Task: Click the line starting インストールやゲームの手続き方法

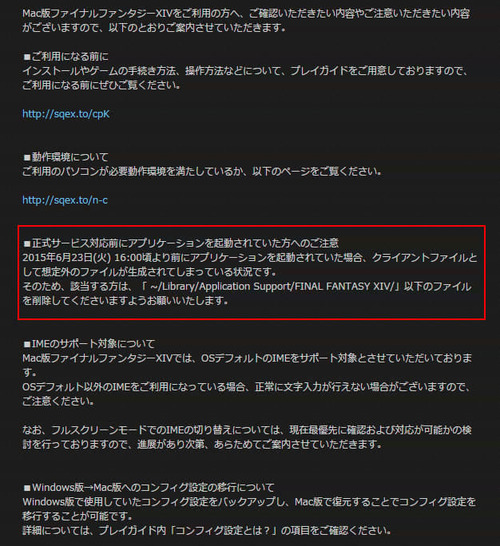Action: tap(245, 71)
